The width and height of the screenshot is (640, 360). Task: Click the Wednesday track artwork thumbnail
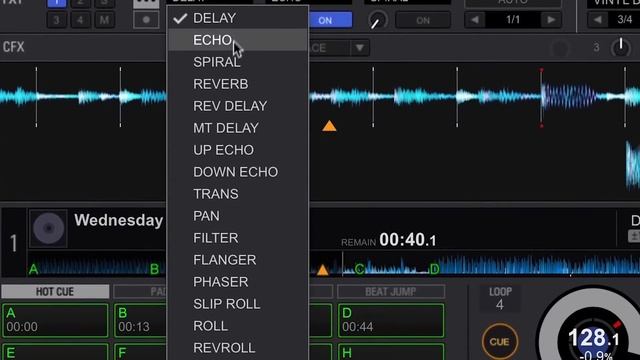(48, 229)
